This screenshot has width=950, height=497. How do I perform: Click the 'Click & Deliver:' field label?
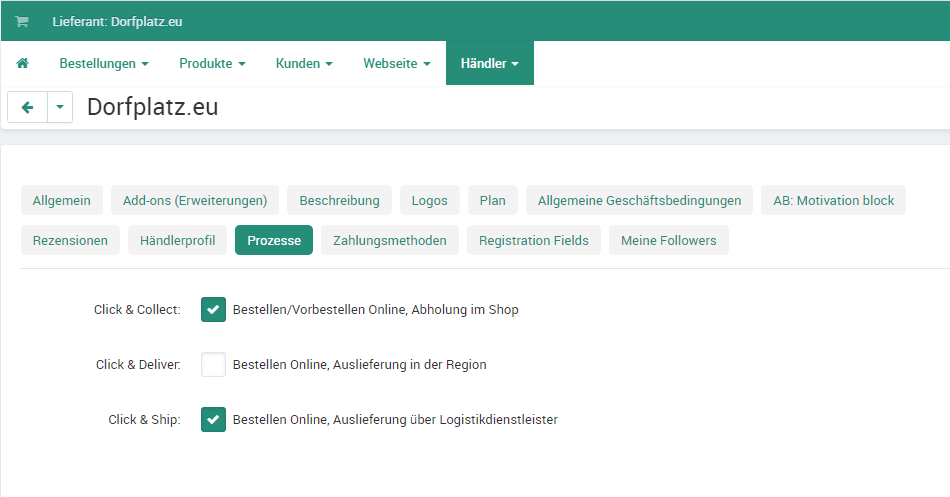(x=138, y=365)
